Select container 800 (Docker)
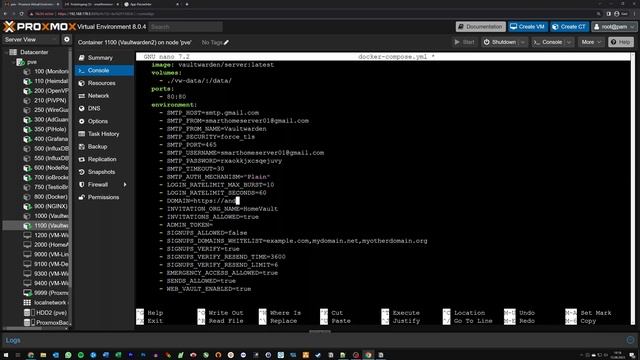Viewport: 640px width, 360px height. pos(50,197)
